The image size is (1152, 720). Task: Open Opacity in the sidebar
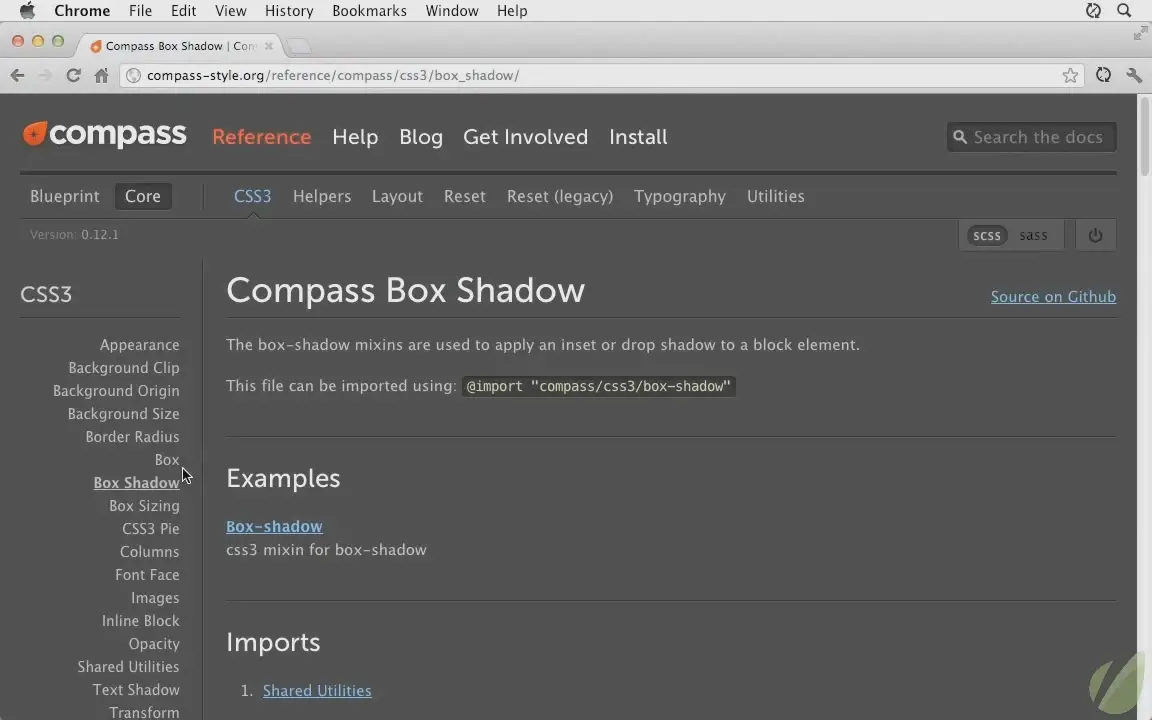[154, 644]
